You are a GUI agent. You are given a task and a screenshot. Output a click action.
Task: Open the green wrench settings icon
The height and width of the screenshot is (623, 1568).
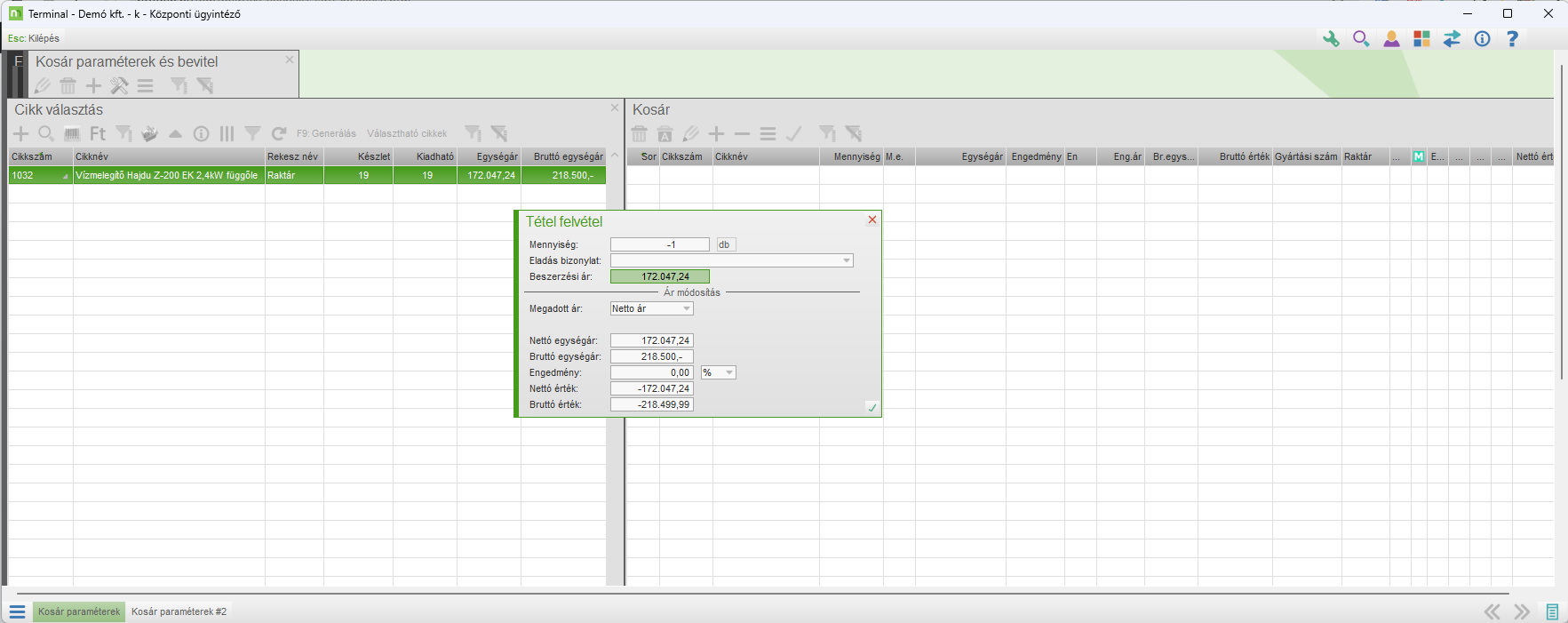pyautogui.click(x=1331, y=39)
